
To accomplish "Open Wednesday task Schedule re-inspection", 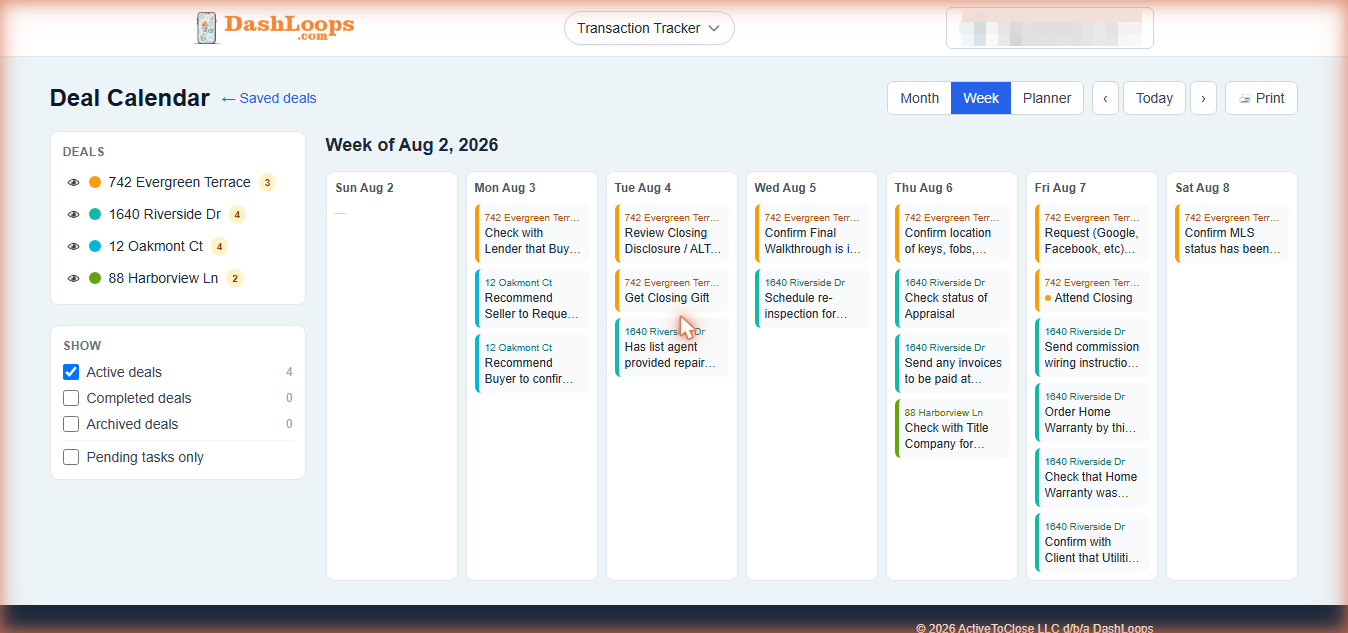I will [x=812, y=298].
